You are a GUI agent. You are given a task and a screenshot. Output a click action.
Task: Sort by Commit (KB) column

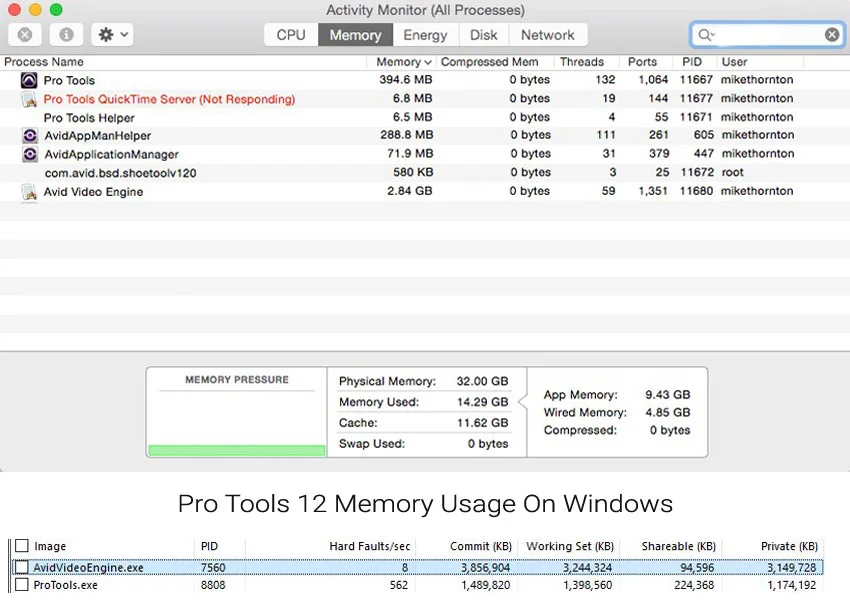(481, 546)
